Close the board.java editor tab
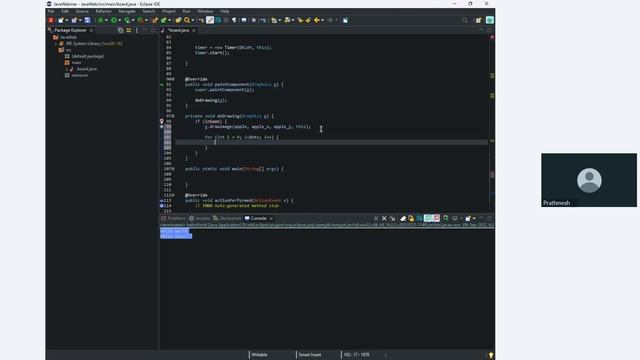The width and height of the screenshot is (640, 360). click(x=194, y=30)
